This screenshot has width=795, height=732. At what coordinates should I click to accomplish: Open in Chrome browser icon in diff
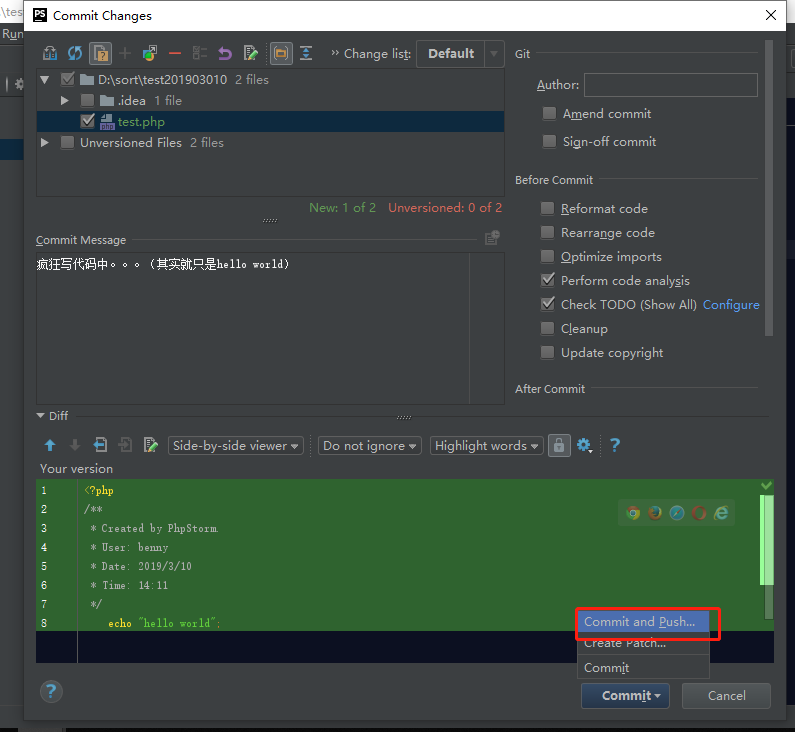click(x=633, y=513)
